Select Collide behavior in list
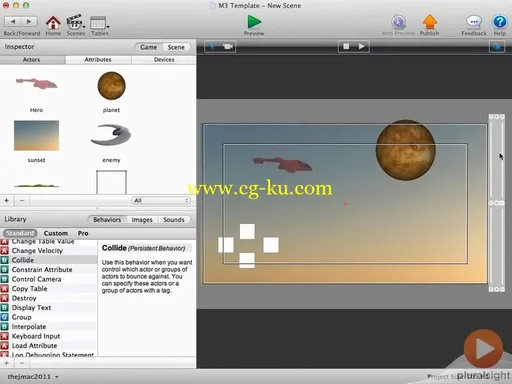The height and width of the screenshot is (384, 512). coord(49,260)
